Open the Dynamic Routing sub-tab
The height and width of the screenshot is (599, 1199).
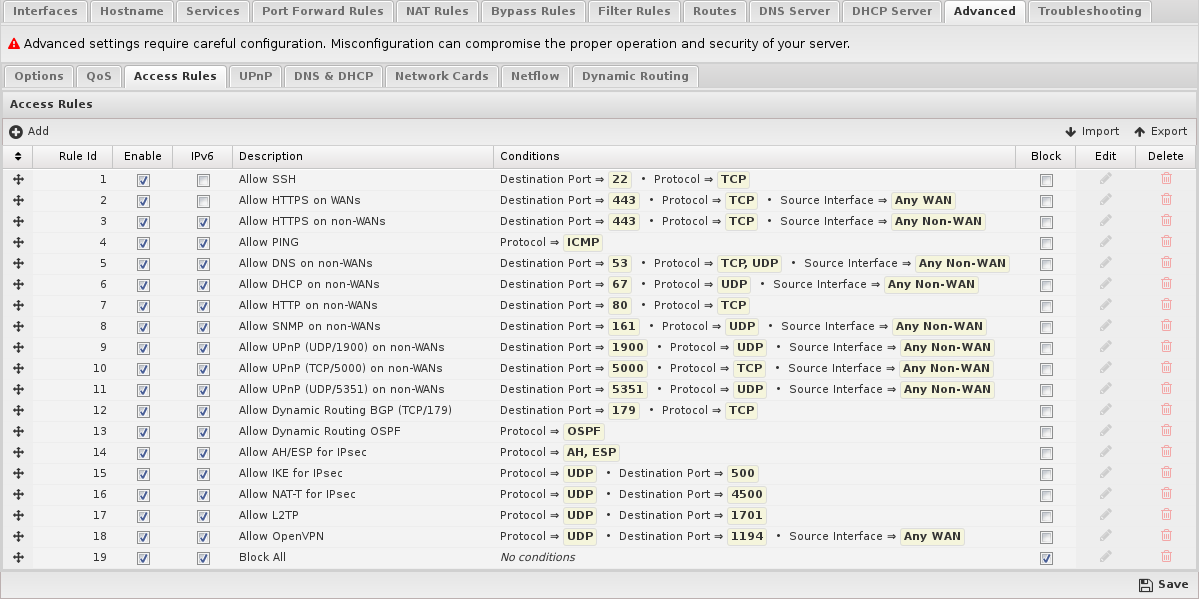pos(635,77)
